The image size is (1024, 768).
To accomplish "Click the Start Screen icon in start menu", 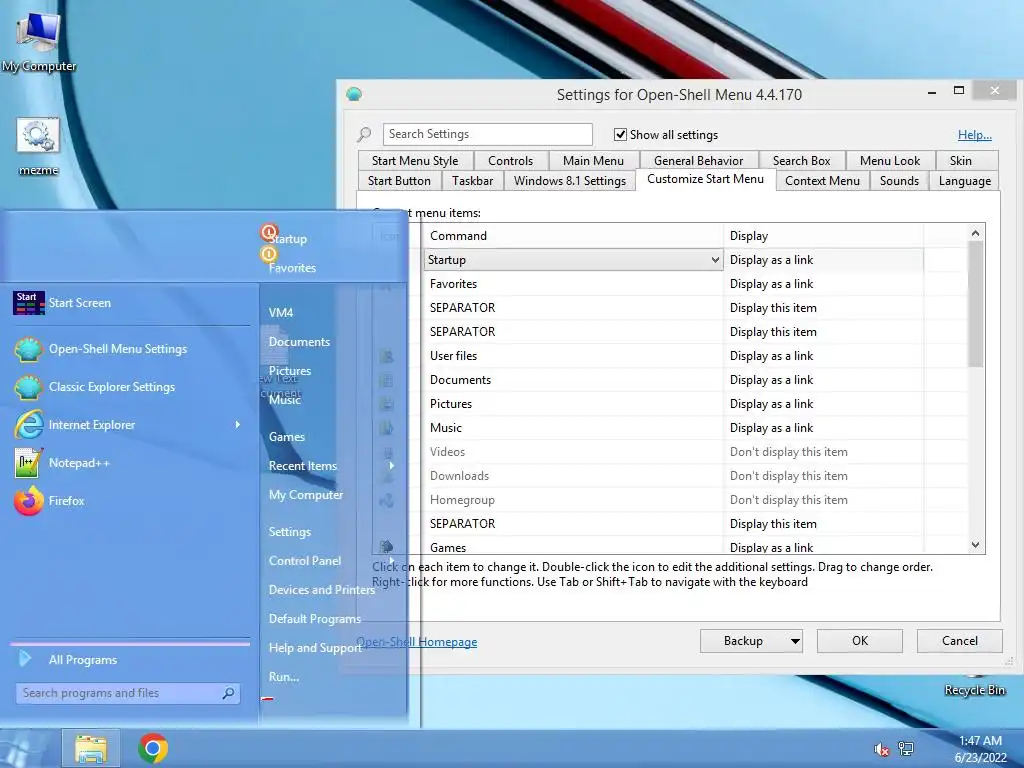I will tap(29, 303).
